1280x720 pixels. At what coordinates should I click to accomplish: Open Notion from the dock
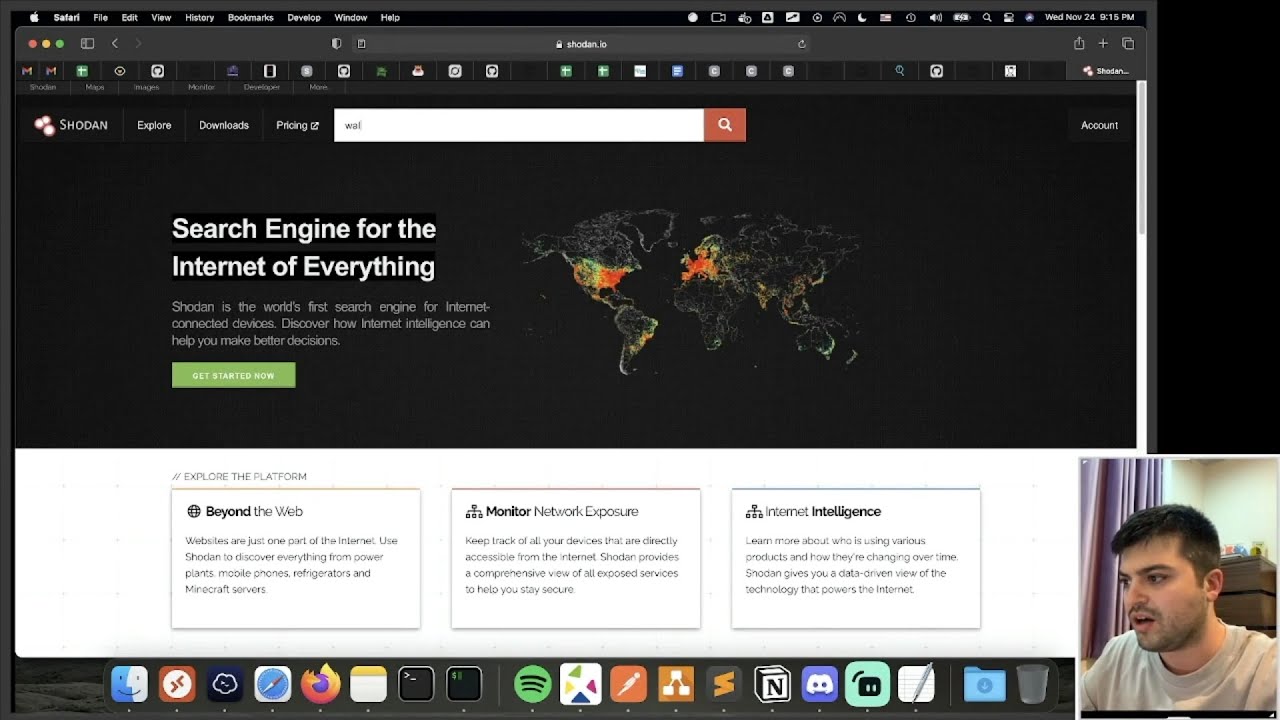pyautogui.click(x=772, y=685)
